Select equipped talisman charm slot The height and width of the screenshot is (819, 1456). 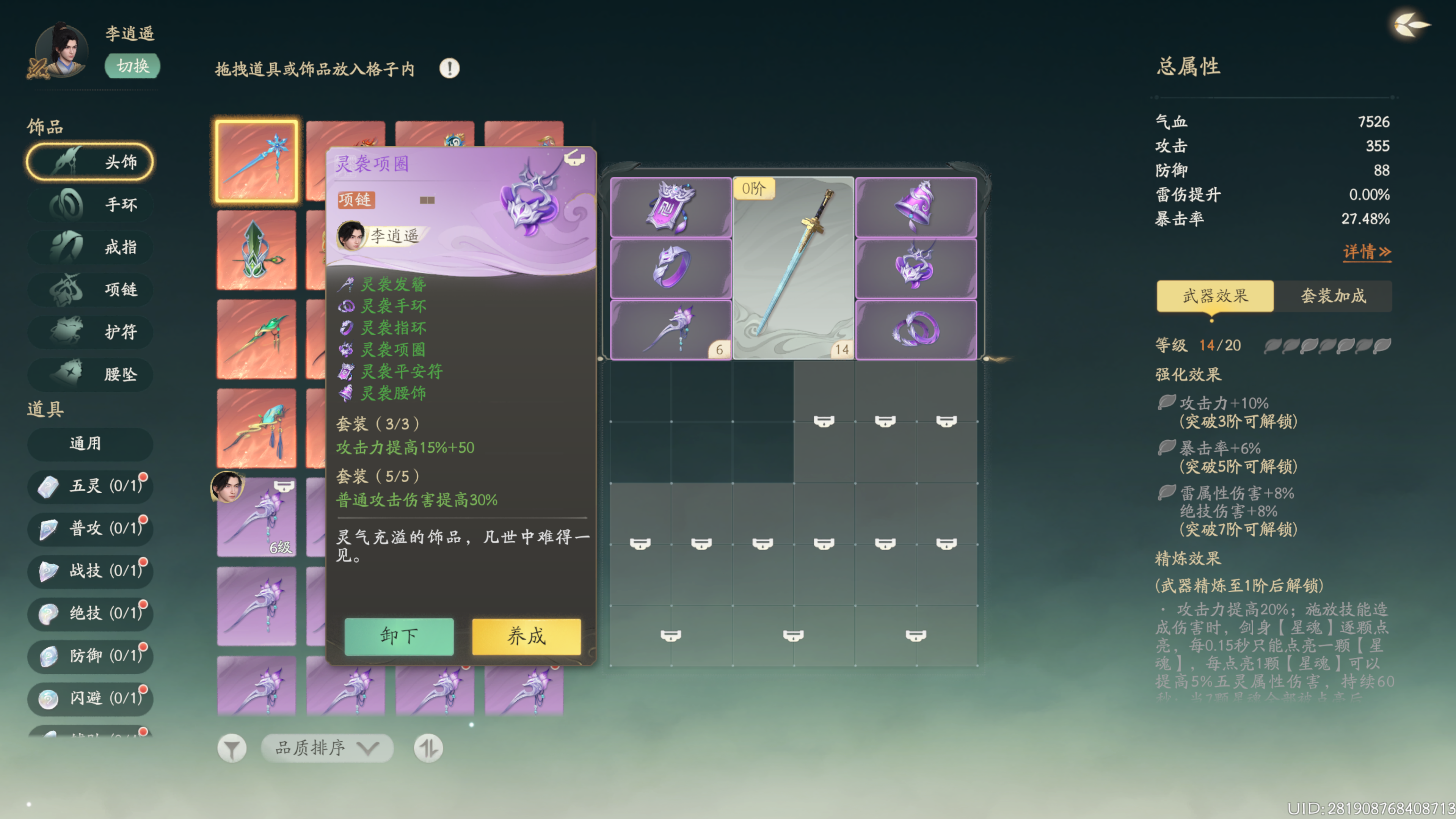point(671,207)
